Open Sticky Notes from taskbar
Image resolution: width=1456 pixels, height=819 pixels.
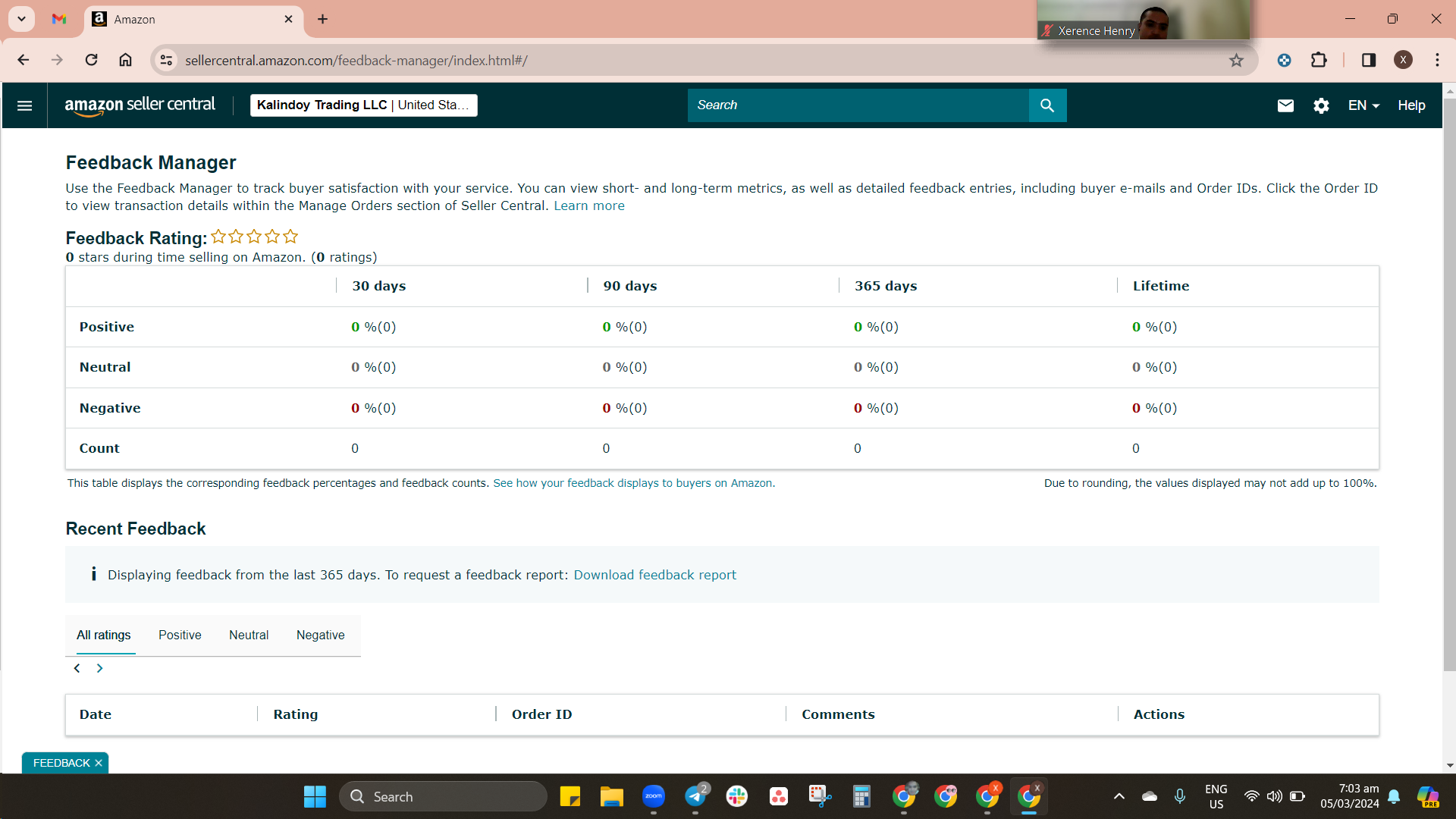tap(570, 797)
